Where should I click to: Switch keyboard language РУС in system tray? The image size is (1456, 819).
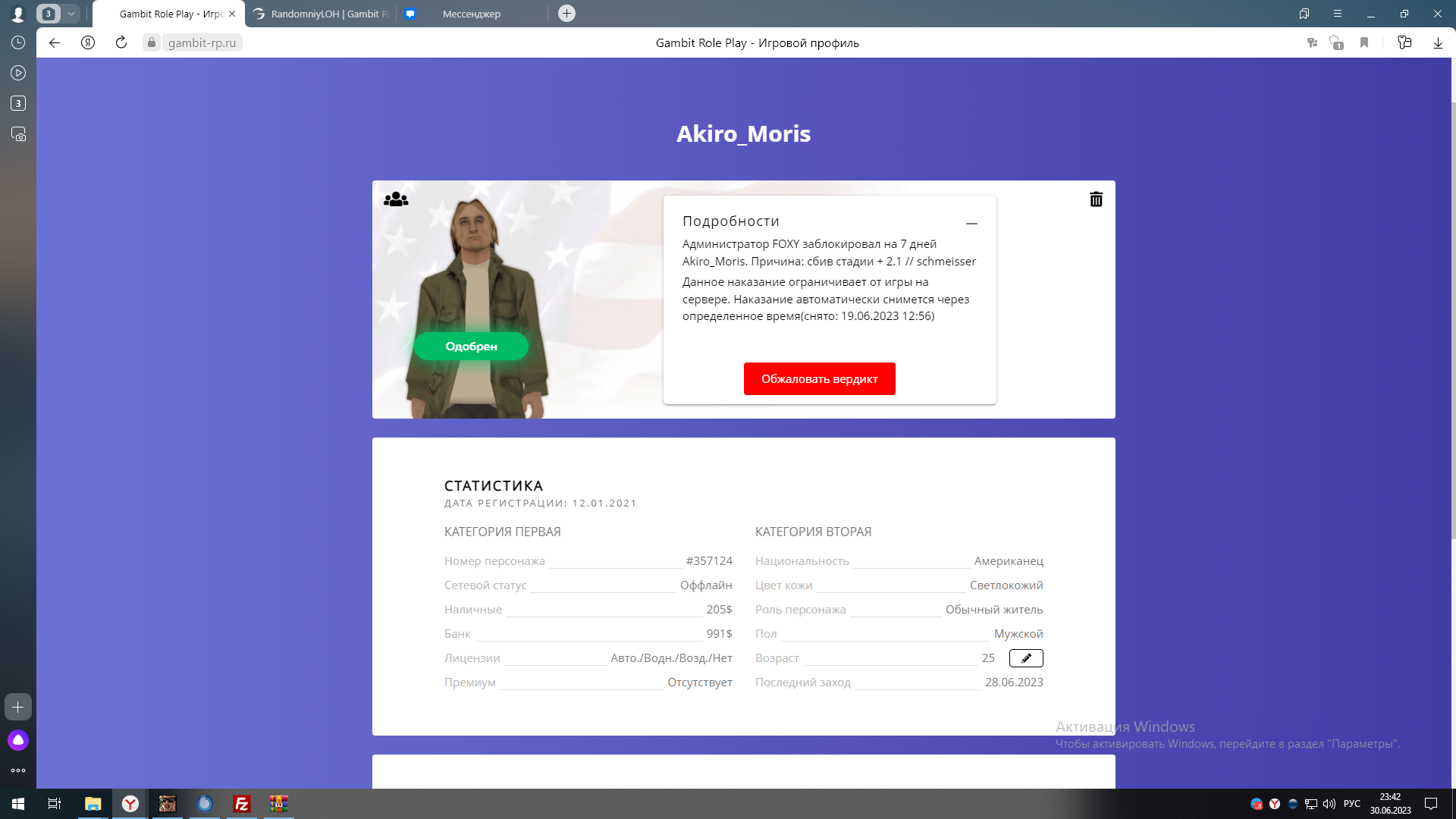(1351, 804)
